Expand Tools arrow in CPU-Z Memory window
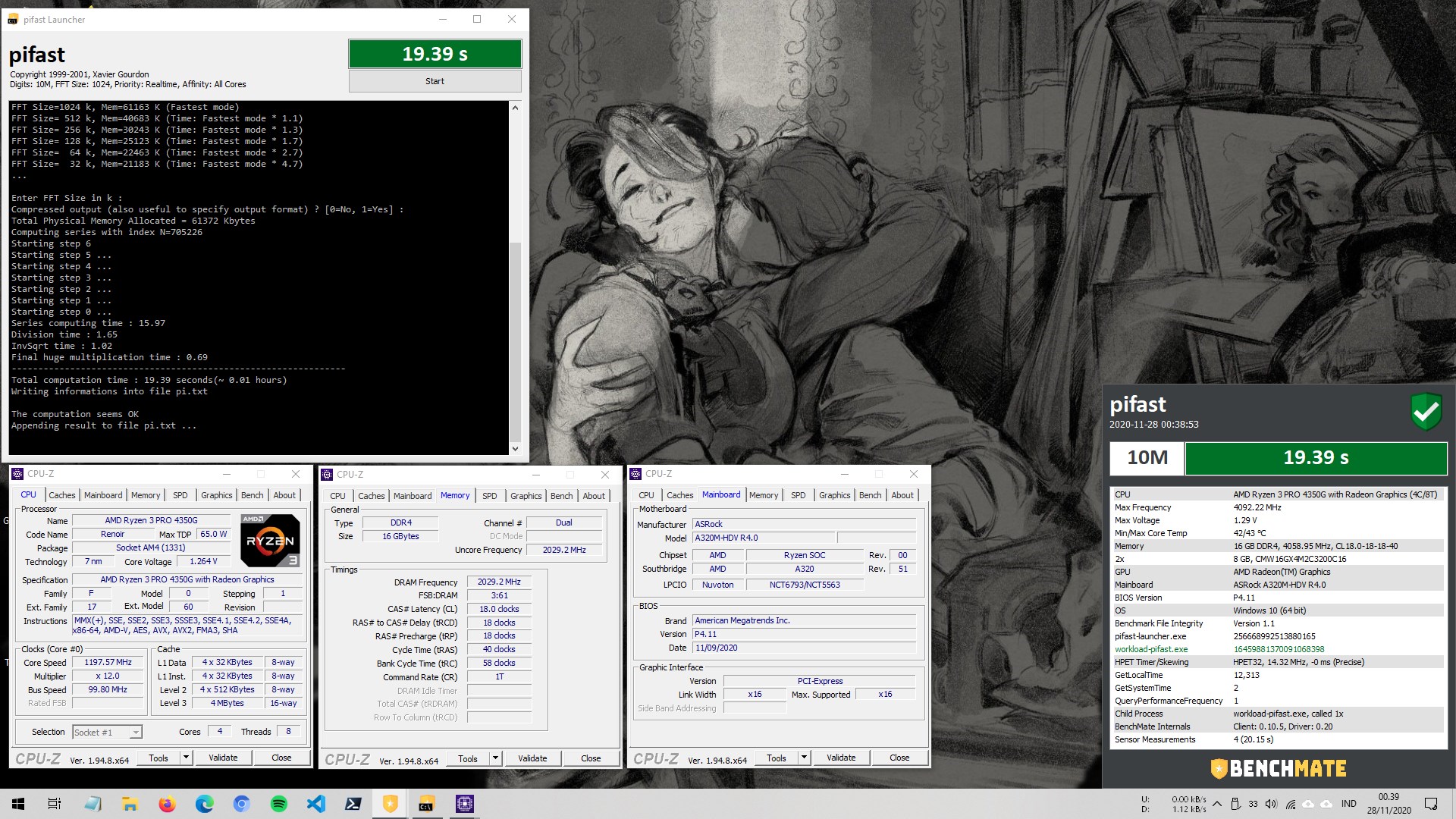The width and height of the screenshot is (1456, 819). click(494, 758)
